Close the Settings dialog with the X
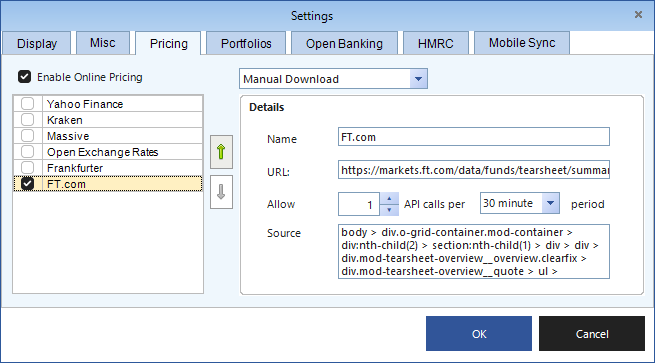This screenshot has height=363, width=655. point(638,15)
